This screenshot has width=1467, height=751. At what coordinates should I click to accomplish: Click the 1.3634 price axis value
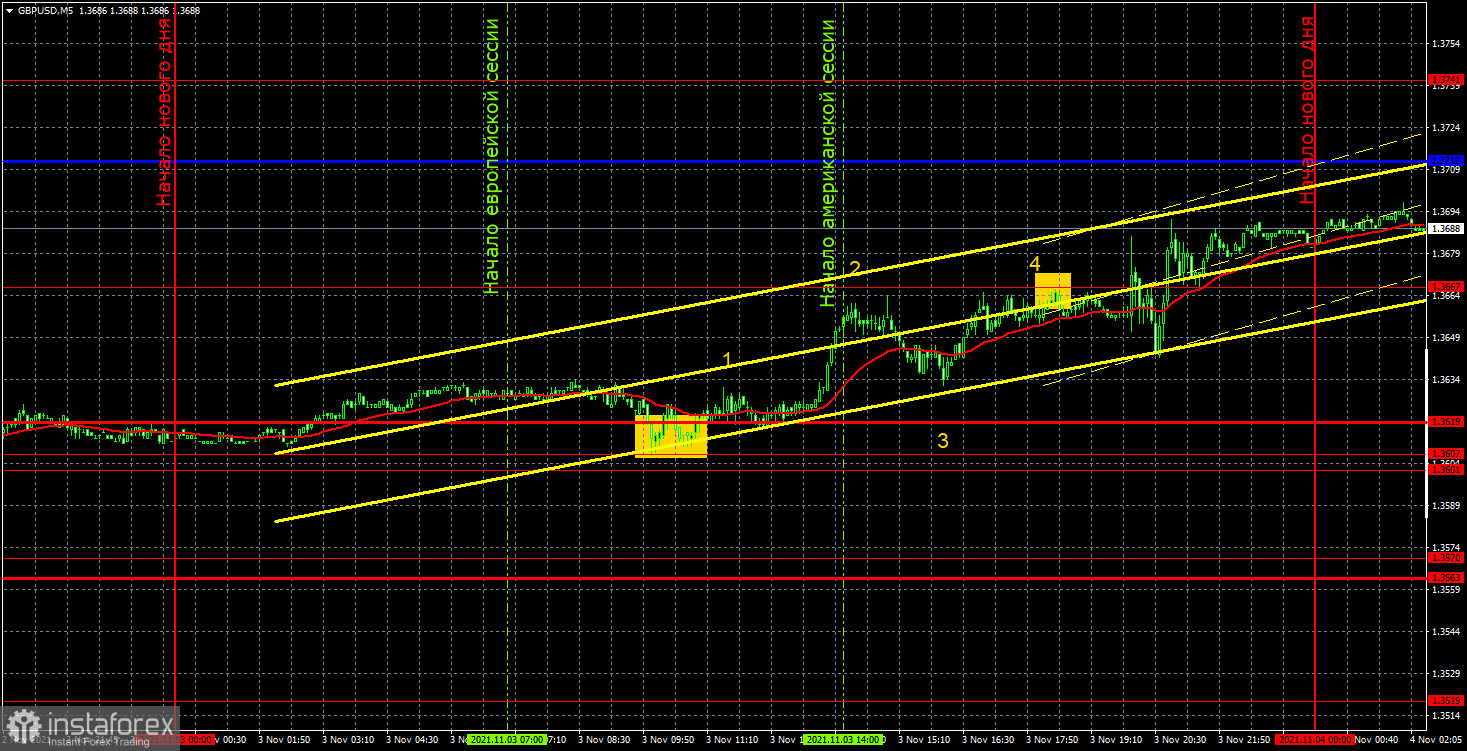(1444, 380)
